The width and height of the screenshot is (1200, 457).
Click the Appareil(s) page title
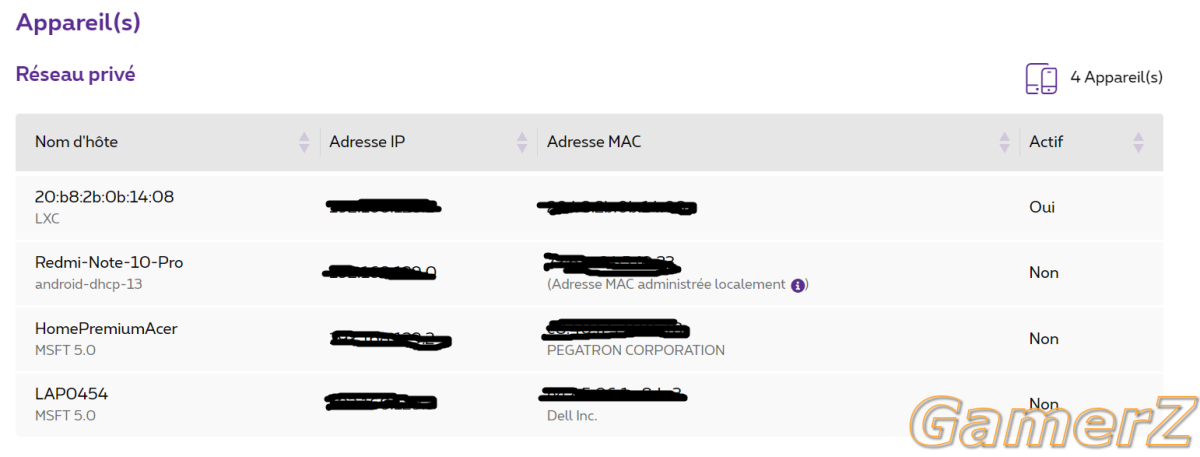pos(78,23)
